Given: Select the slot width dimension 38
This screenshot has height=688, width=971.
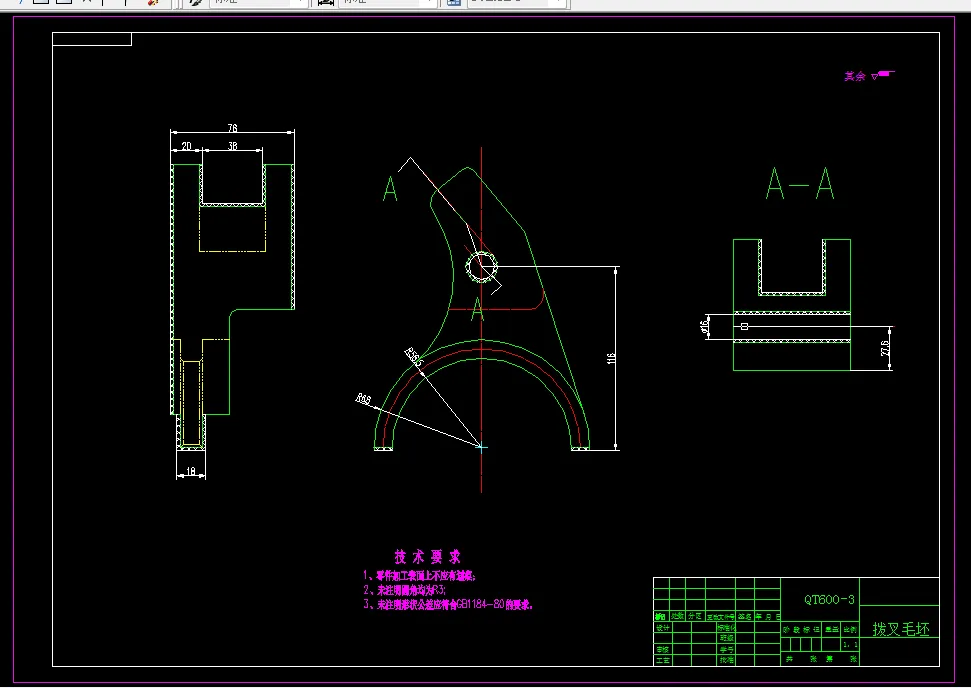Looking at the screenshot, I should coord(232,146).
